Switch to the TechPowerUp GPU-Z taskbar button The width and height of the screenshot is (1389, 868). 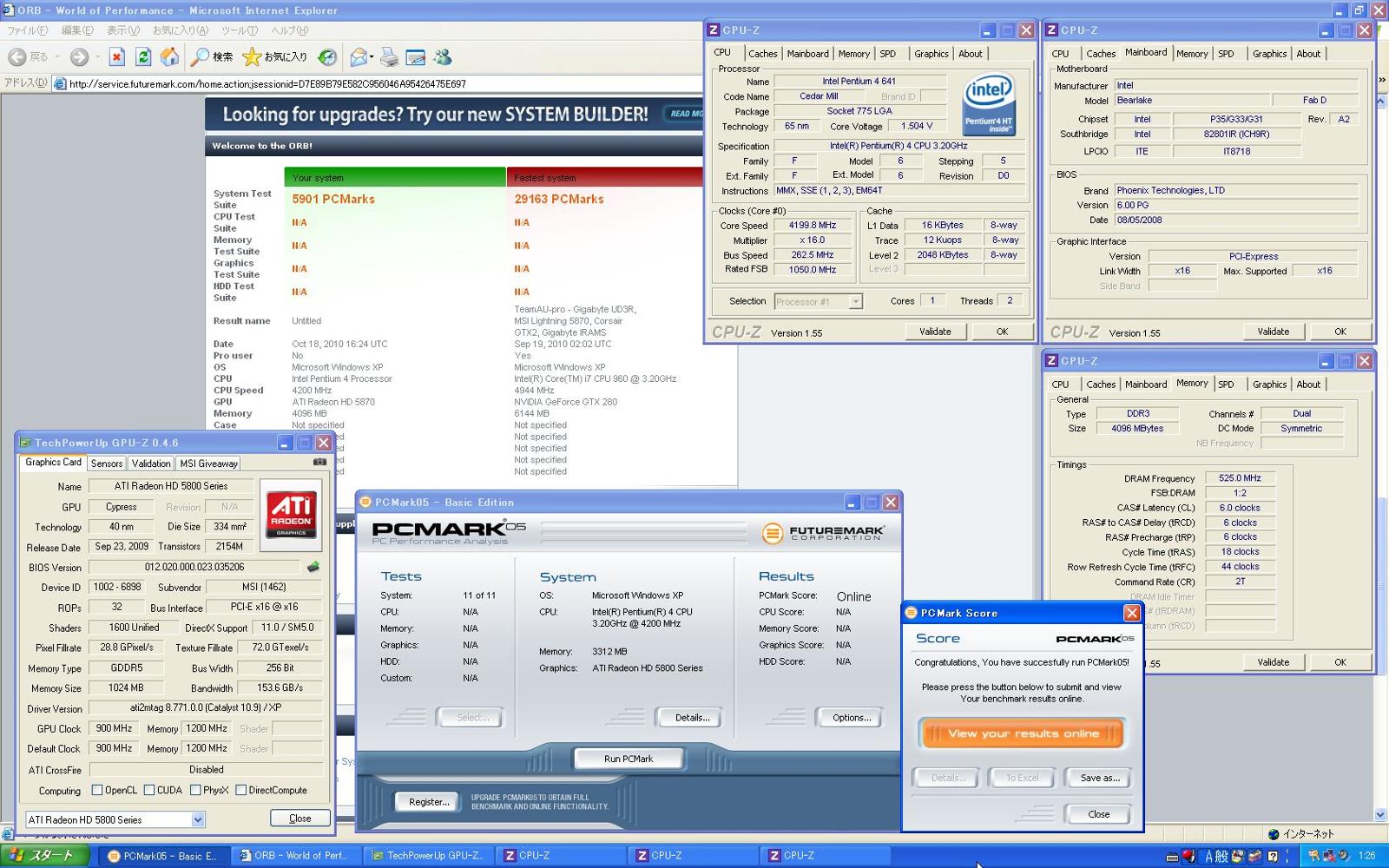point(427,856)
